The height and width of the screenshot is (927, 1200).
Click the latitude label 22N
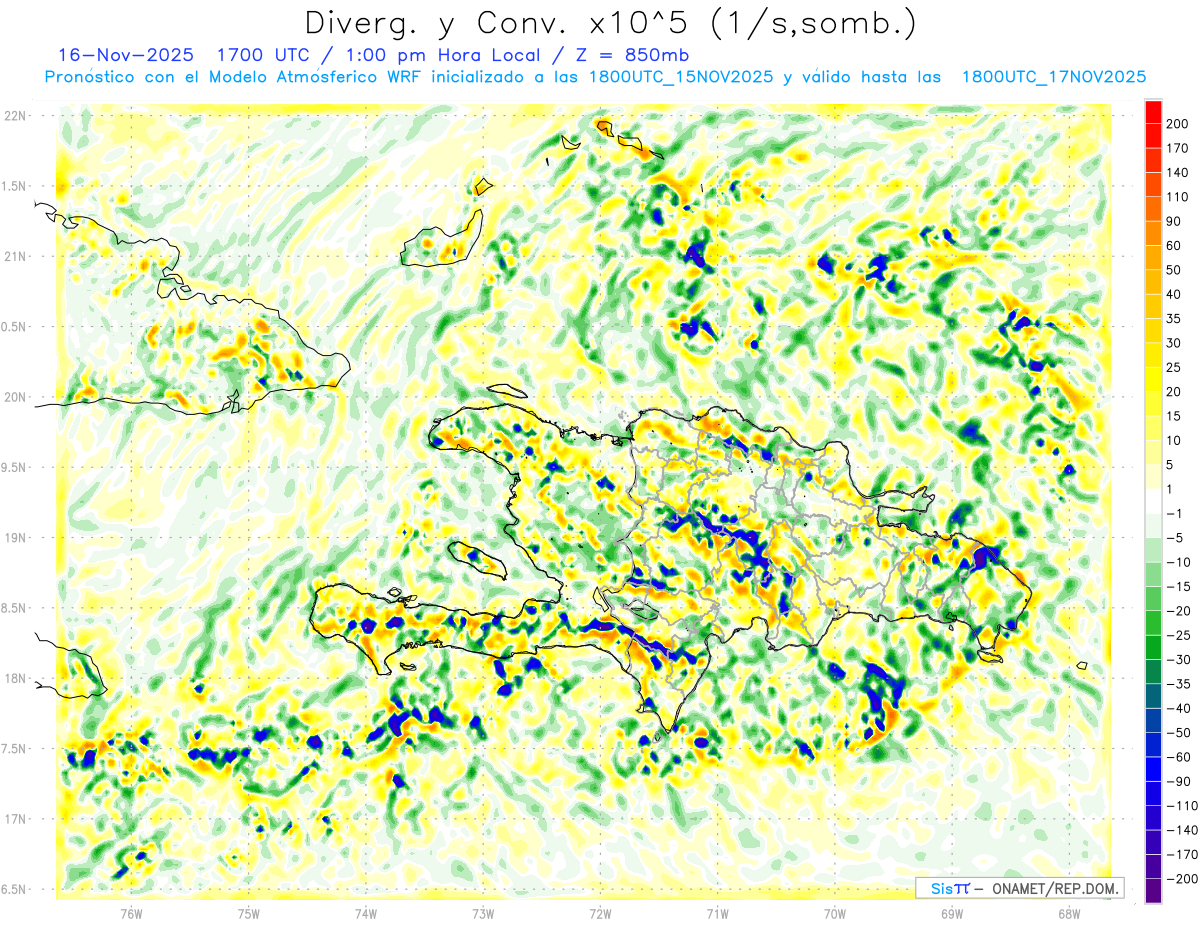(14, 116)
